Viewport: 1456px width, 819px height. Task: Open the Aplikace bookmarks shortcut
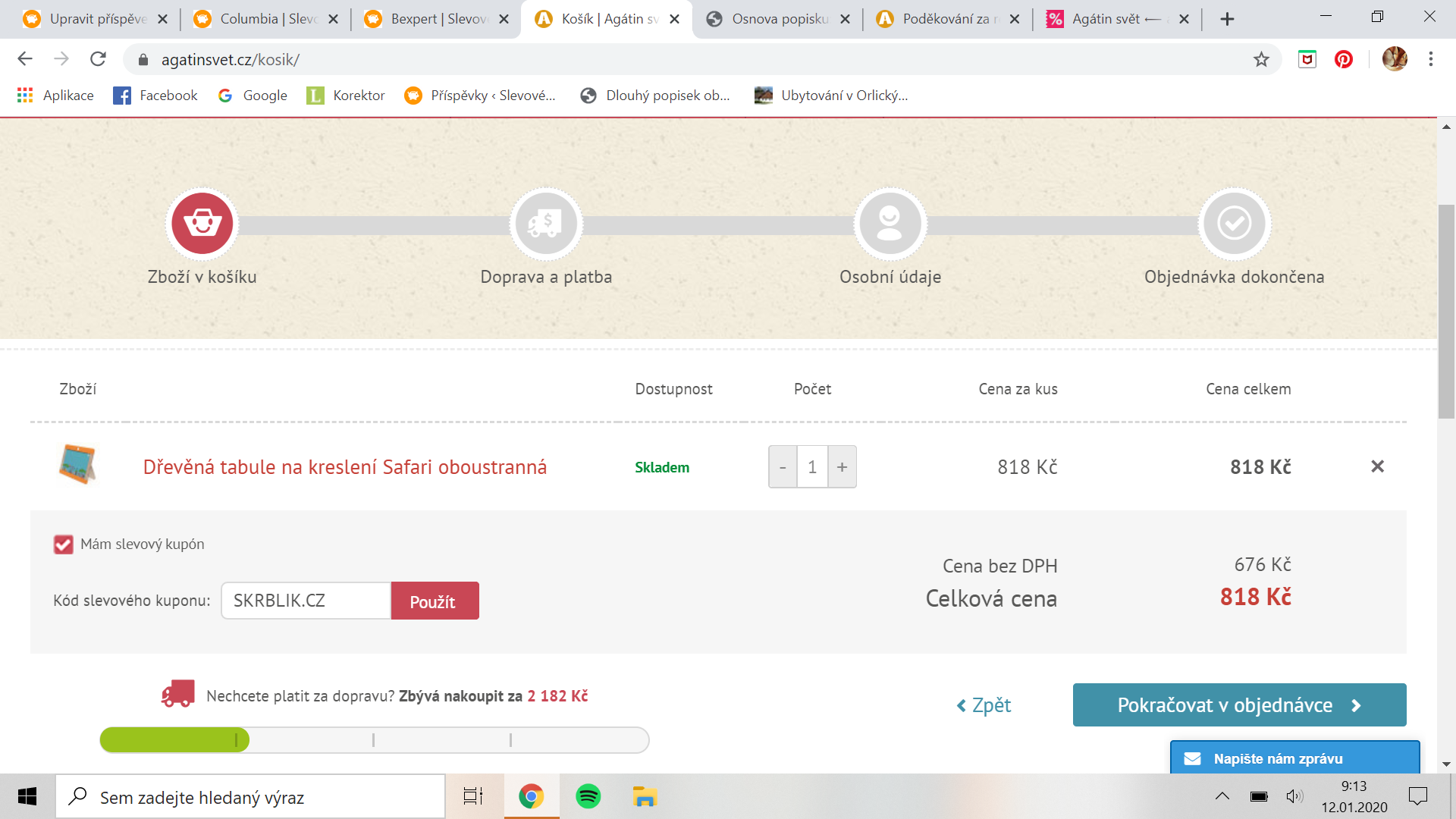pos(55,96)
